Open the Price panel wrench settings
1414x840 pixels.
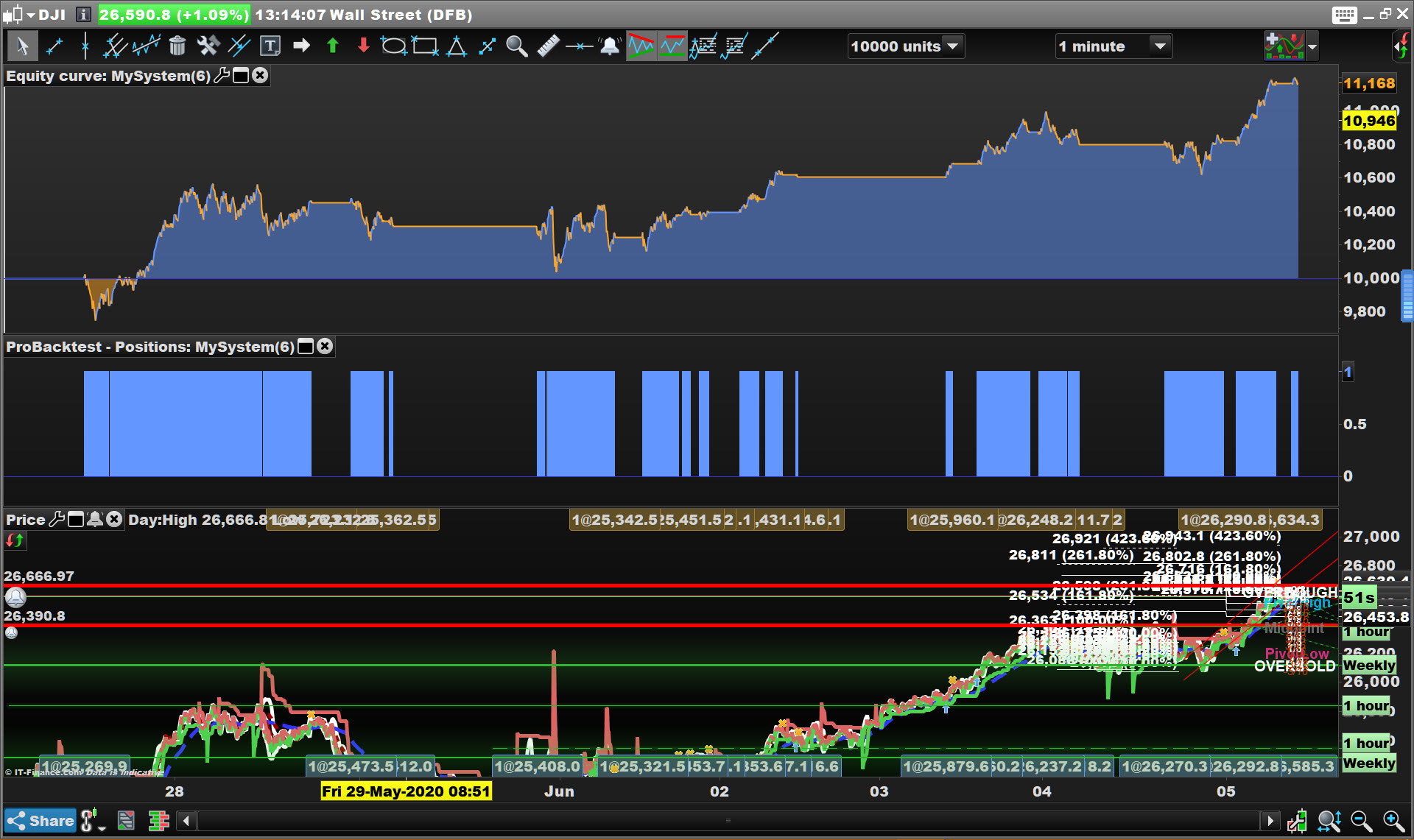point(57,520)
